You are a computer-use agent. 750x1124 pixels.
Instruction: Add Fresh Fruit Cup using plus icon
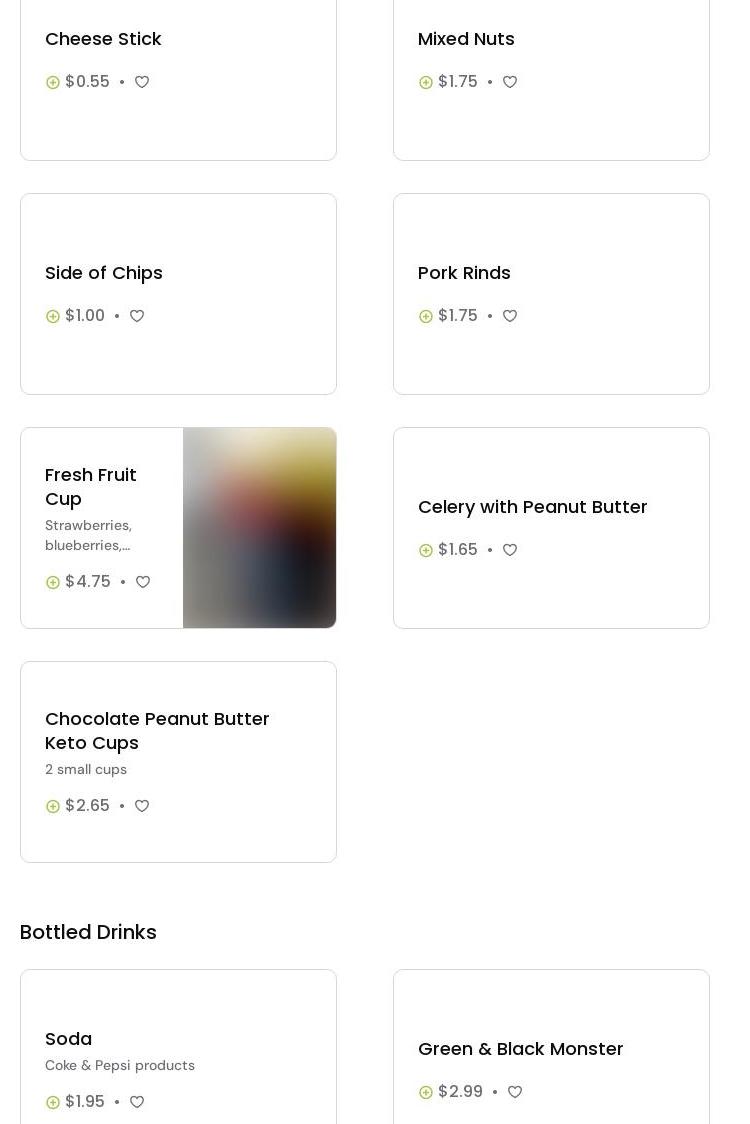click(x=53, y=582)
